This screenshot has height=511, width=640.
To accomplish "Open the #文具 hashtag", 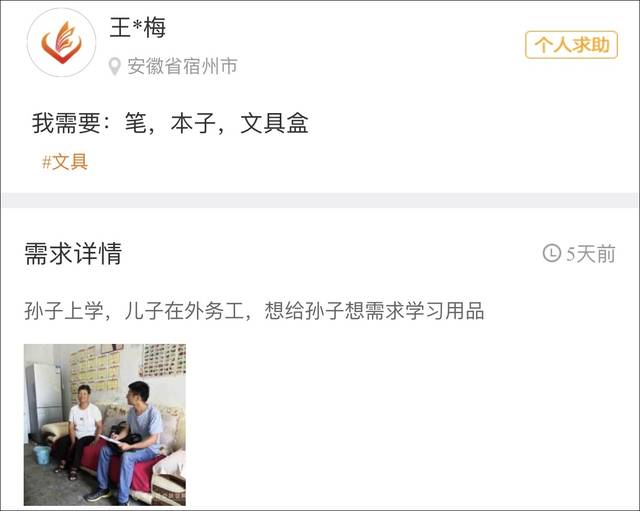I will pos(65,162).
